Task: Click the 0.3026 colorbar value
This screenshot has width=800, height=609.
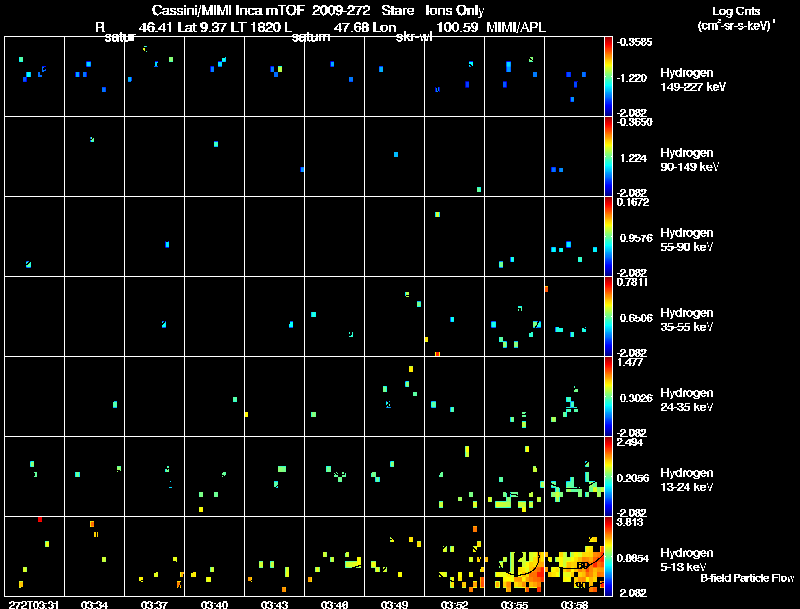Action: coord(636,398)
